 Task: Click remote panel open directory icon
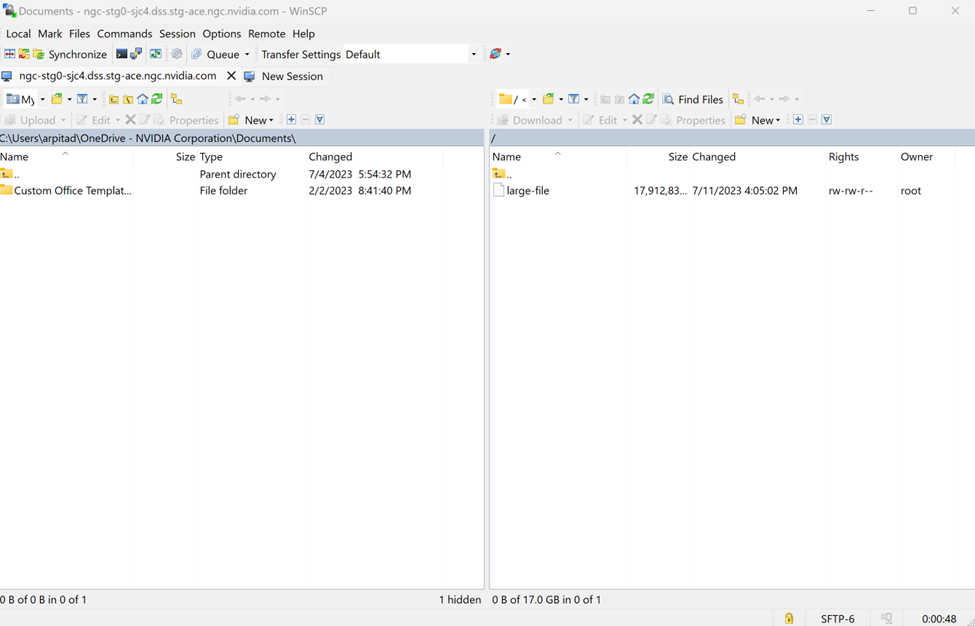548,99
